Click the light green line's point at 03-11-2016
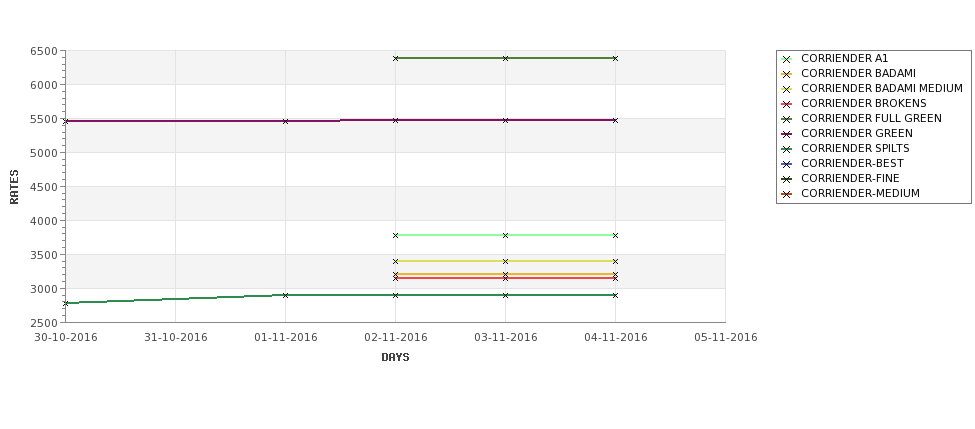This screenshot has height=429, width=975. pyautogui.click(x=505, y=236)
